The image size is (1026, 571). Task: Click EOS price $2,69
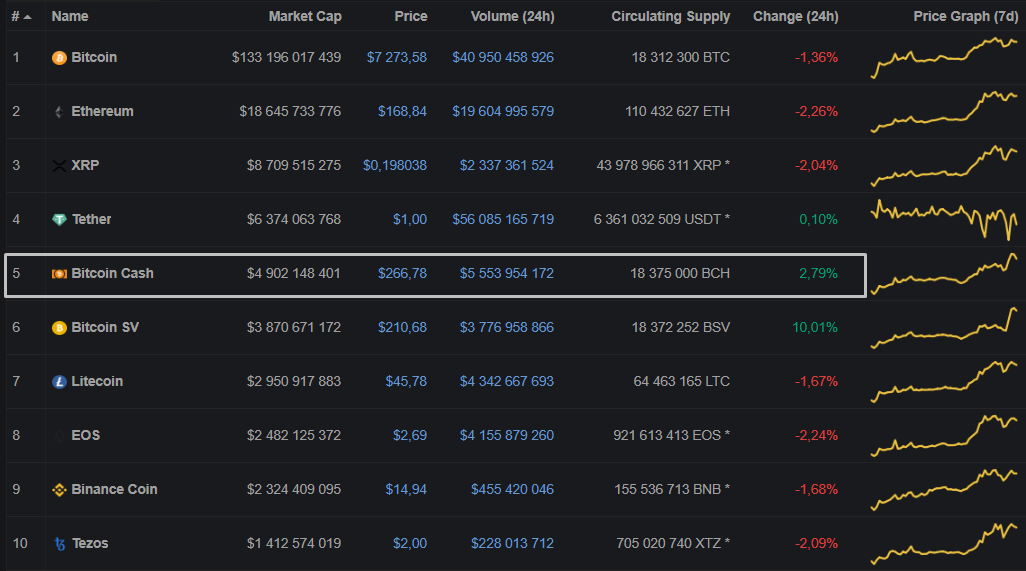pyautogui.click(x=410, y=436)
